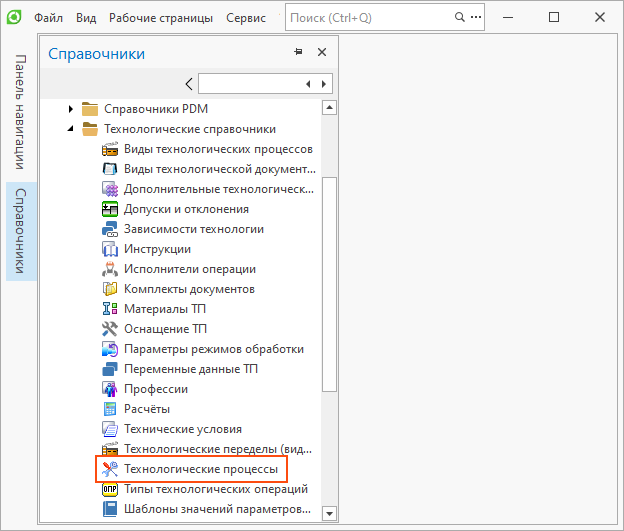The width and height of the screenshot is (624, 531).
Task: Open the Рабочие страницы menu
Action: click(x=161, y=18)
